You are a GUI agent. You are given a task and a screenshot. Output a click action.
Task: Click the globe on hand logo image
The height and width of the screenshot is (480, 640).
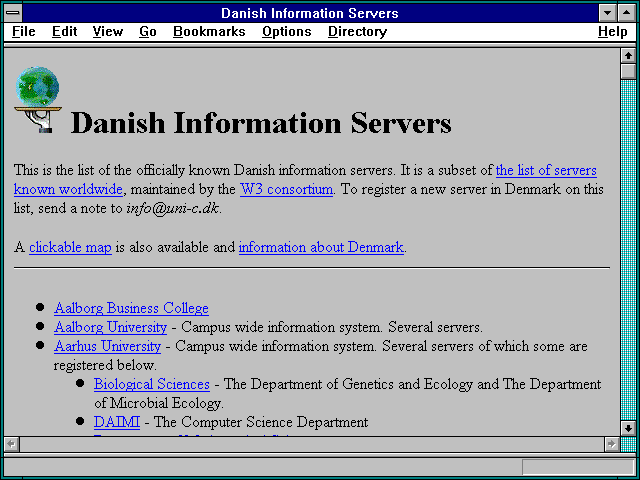pos(38,100)
